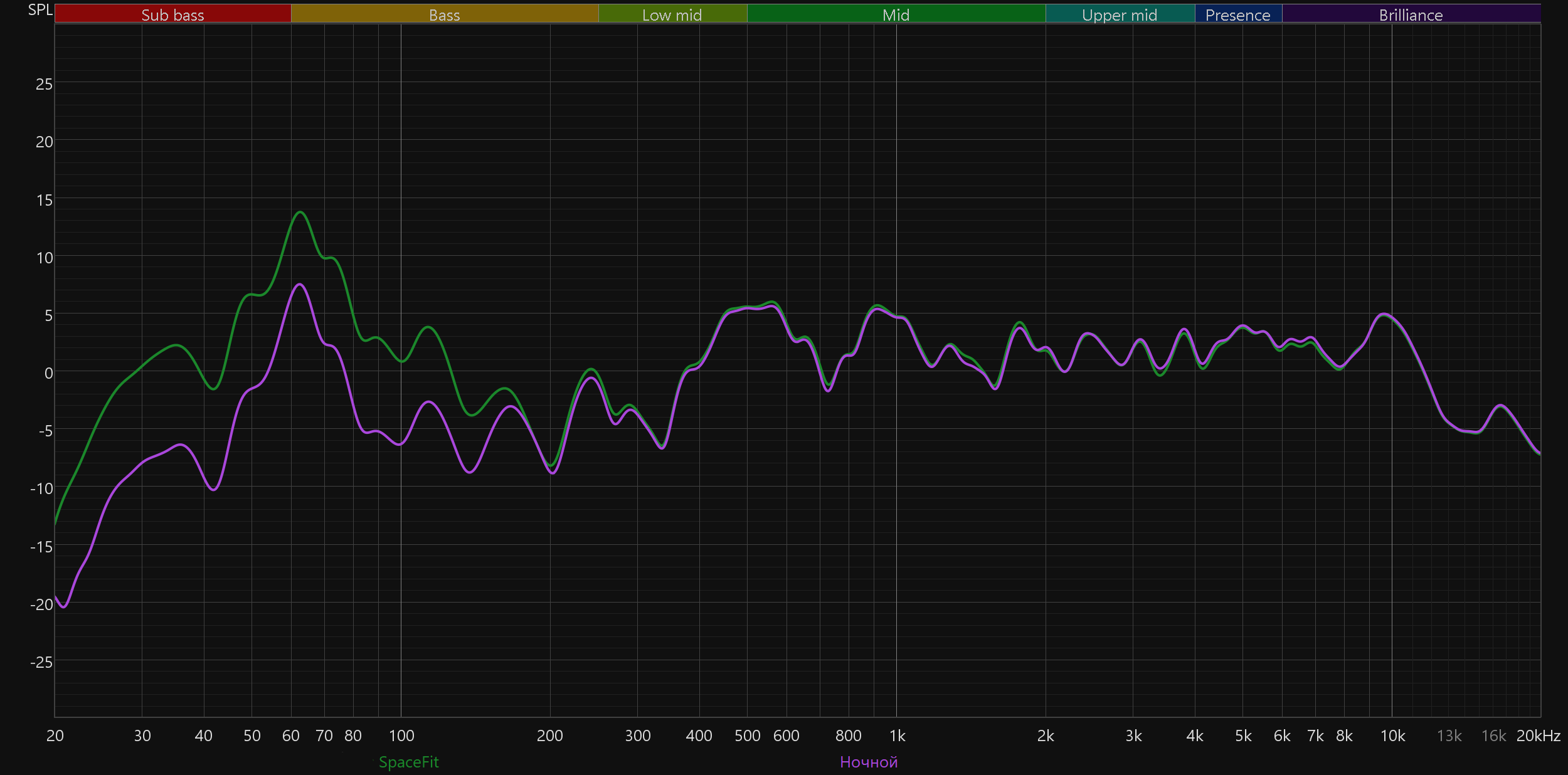Click the SPL axis label
The image size is (1568, 775).
coord(40,10)
